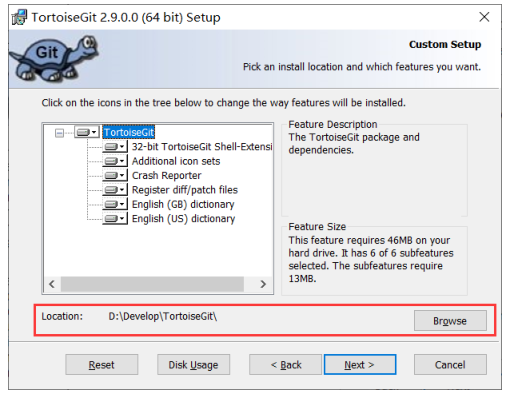The image size is (511, 394).
Task: Open install options for 32-bit TortoiseGit Shell-Extension
Action: (115, 147)
